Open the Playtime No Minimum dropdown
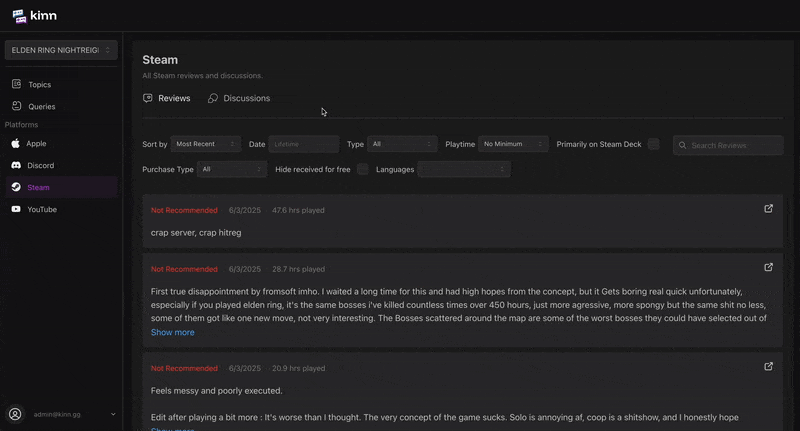 pos(513,144)
